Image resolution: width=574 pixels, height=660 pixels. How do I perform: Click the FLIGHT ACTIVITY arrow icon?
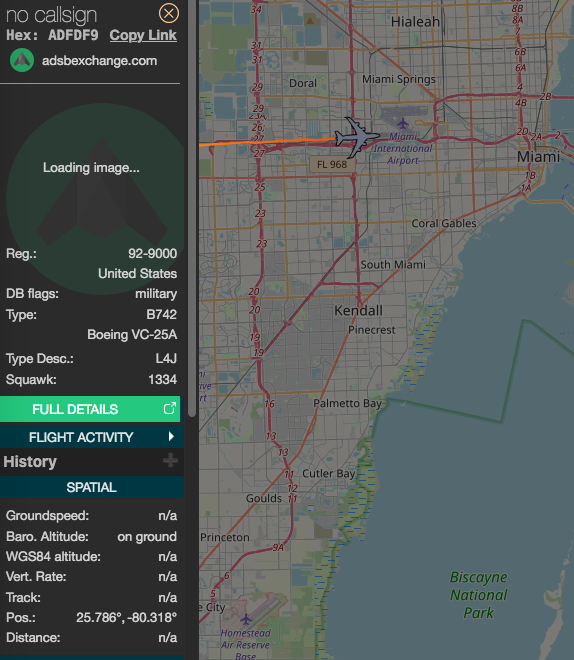[171, 436]
